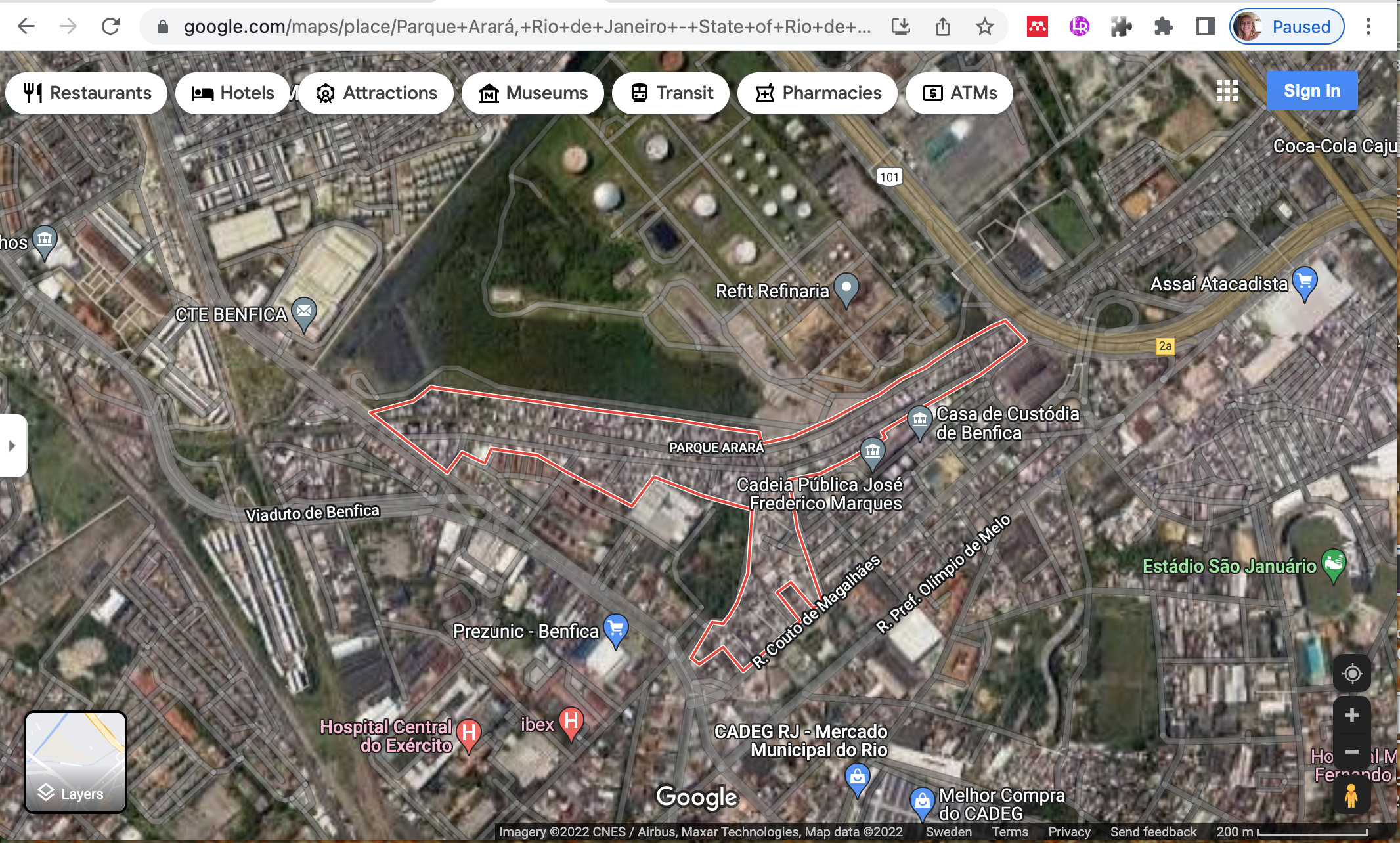
Task: Select the Street View pegman icon
Action: click(1351, 796)
